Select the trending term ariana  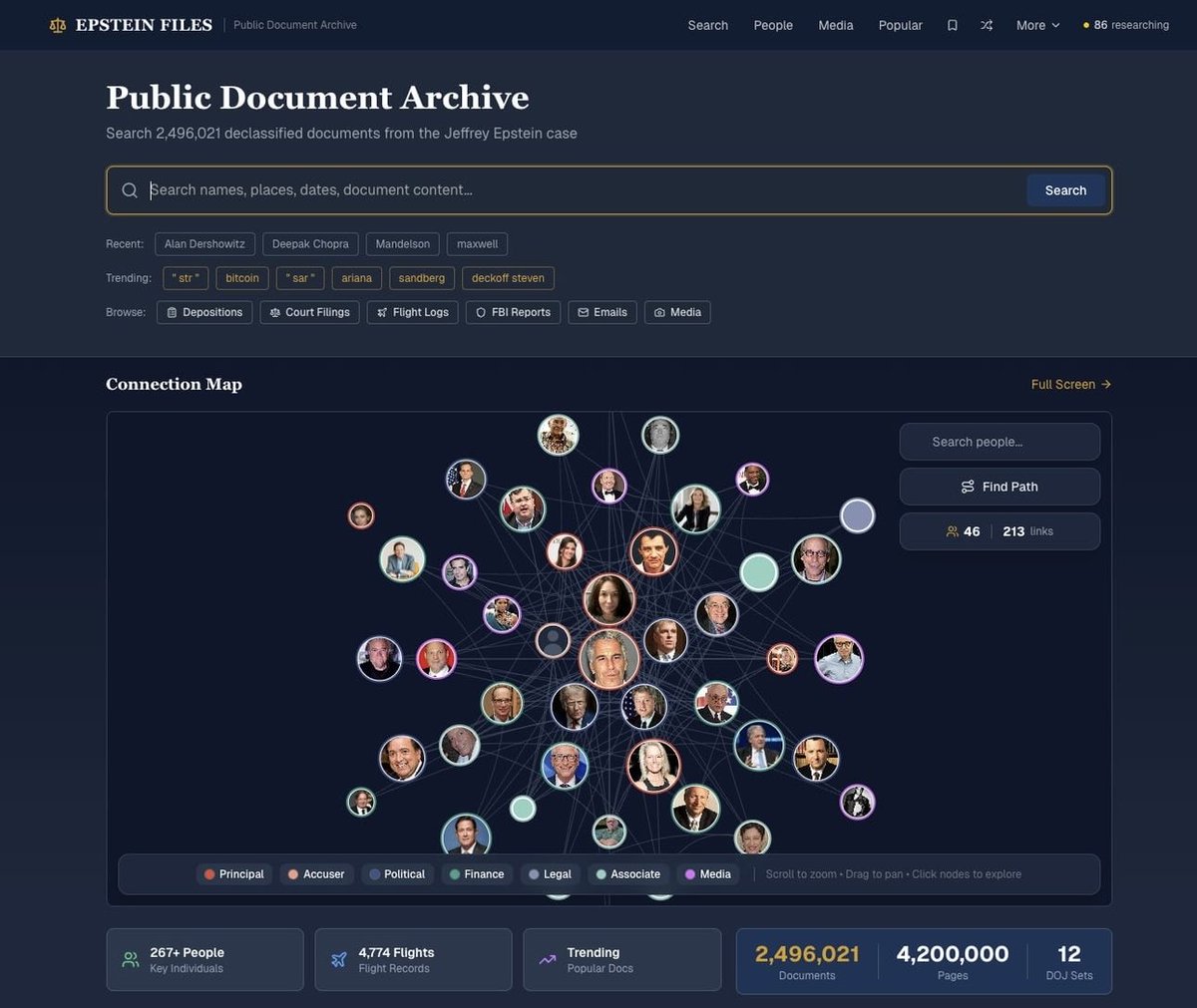pyautogui.click(x=357, y=278)
